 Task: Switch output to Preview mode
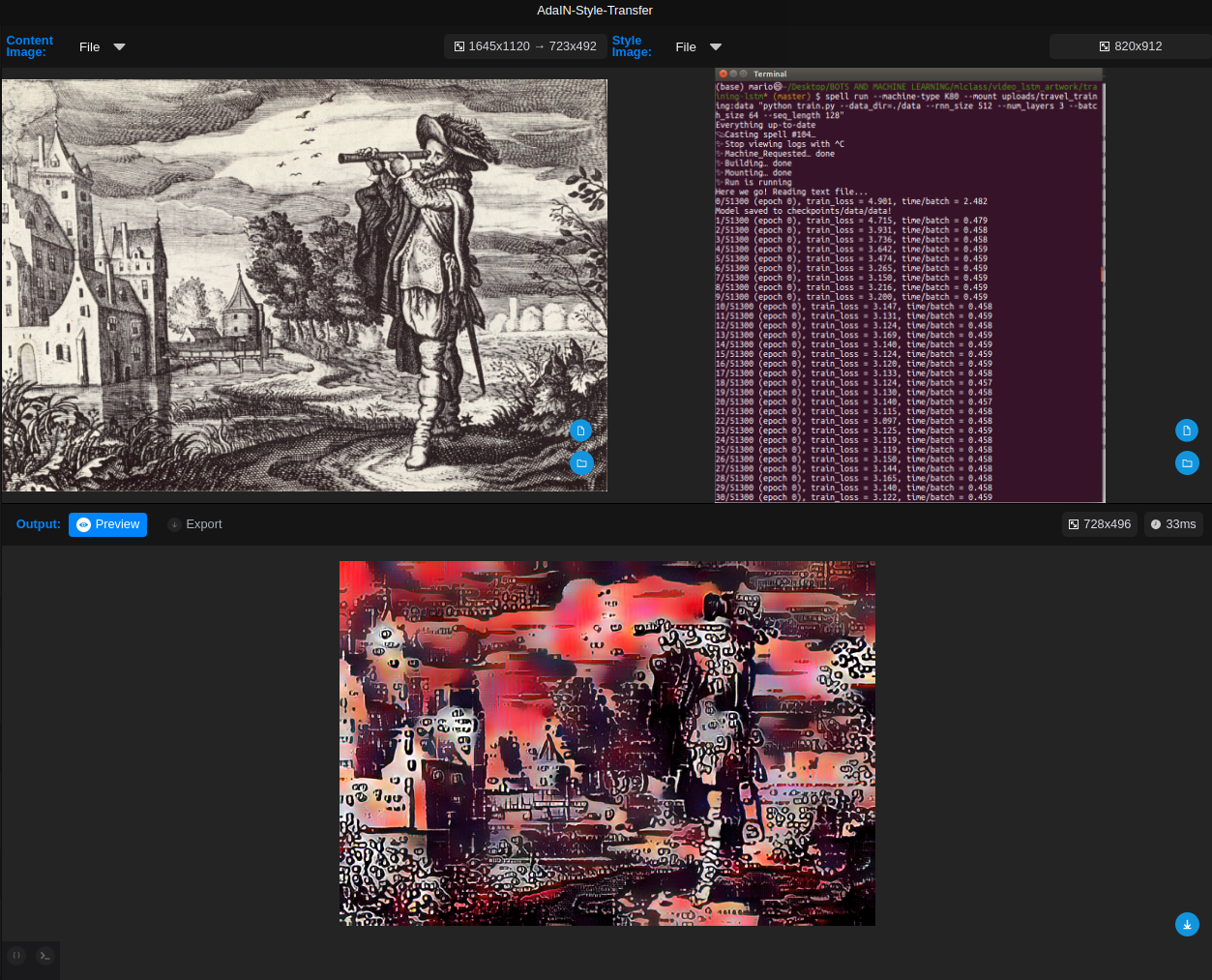coord(107,524)
